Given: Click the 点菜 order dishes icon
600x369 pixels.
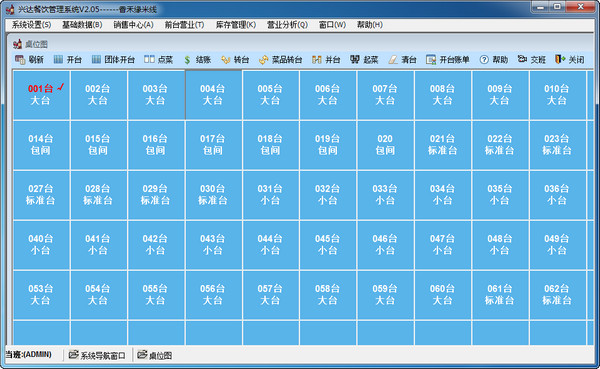Looking at the screenshot, I should point(149,59).
